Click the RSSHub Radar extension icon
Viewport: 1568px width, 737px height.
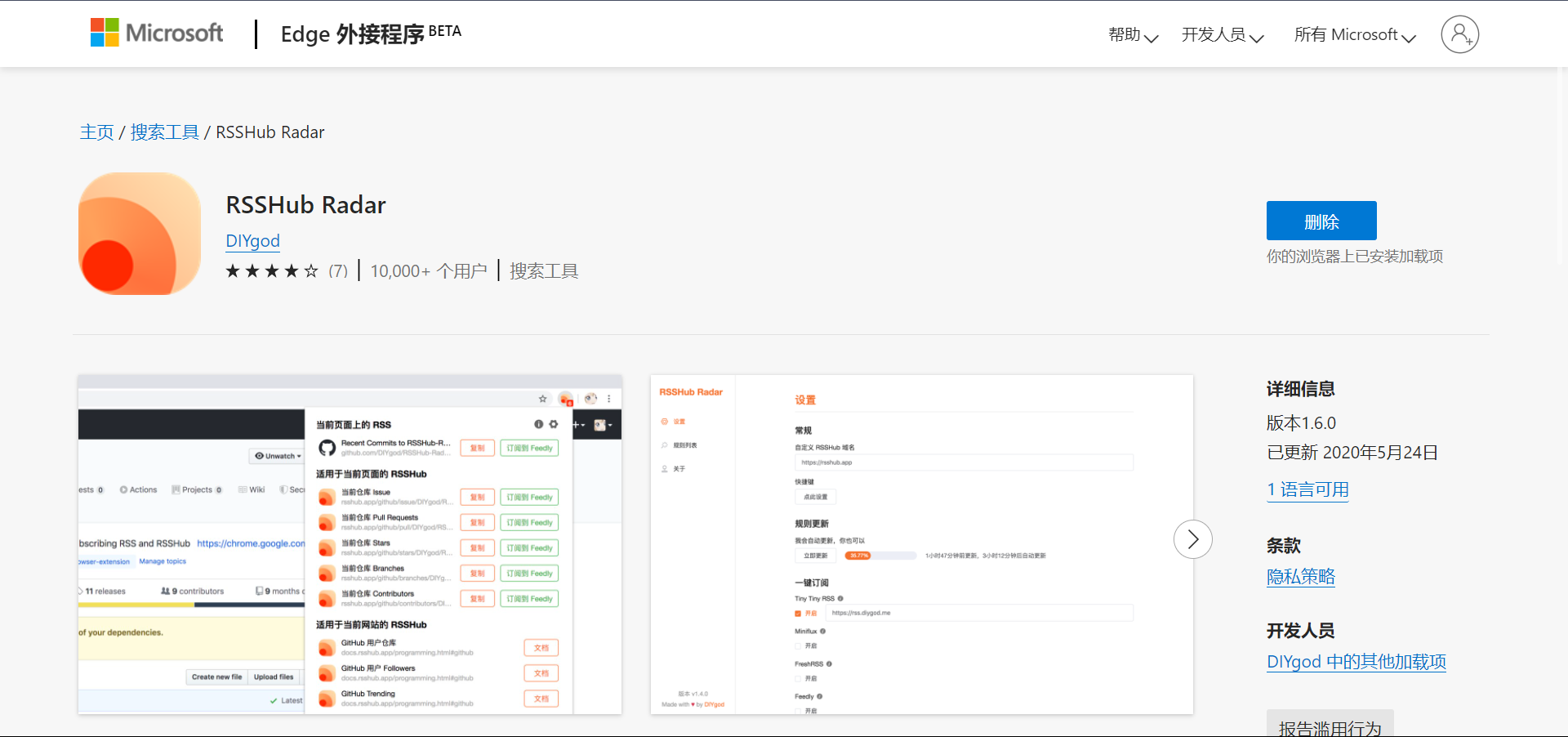point(140,234)
